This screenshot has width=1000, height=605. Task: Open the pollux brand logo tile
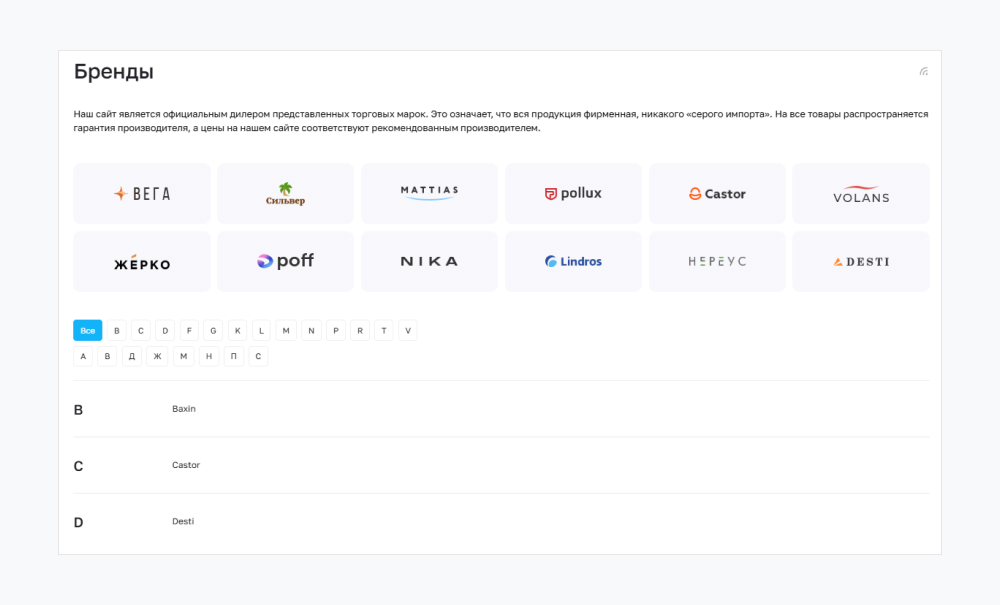(573, 194)
